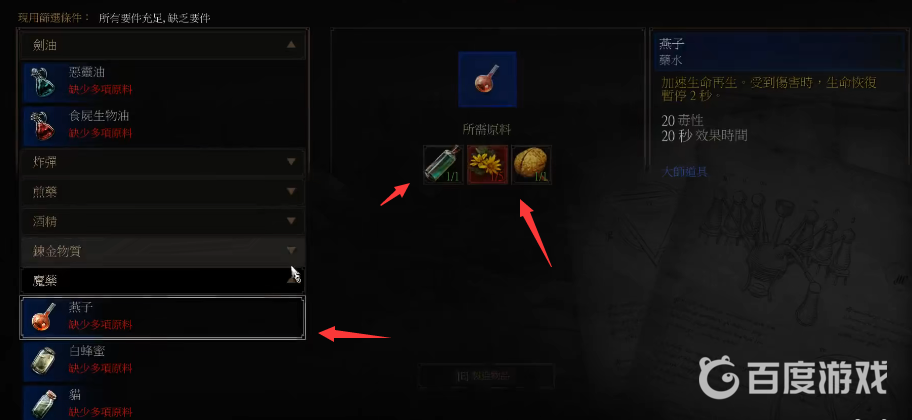Click the nut-shaped ingredient slot
Viewport: 912px width, 420px height.
coord(532,165)
